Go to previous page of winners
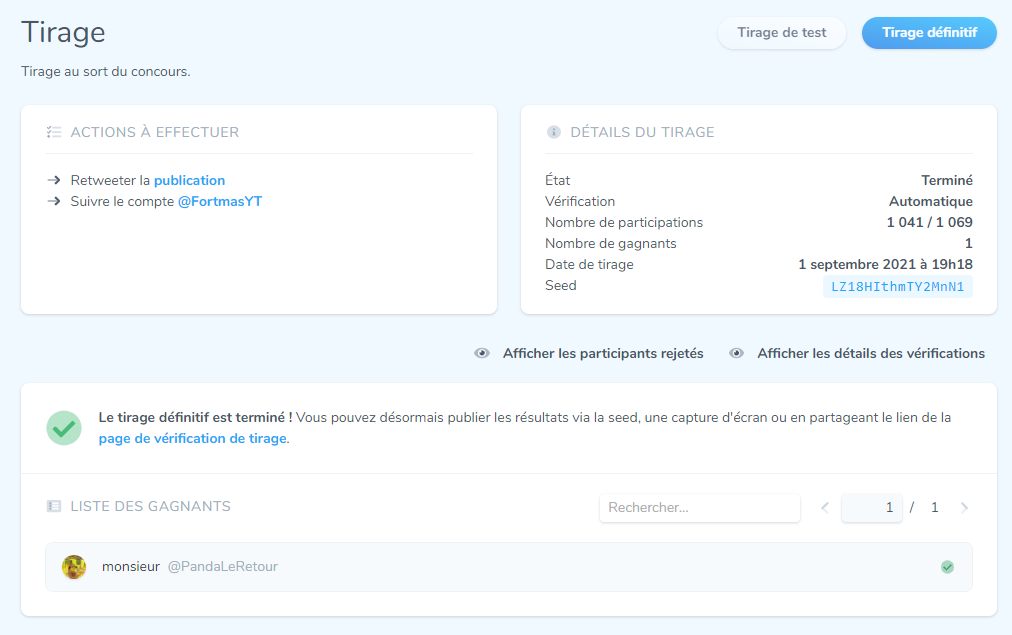Image resolution: width=1012 pixels, height=635 pixels. click(825, 508)
